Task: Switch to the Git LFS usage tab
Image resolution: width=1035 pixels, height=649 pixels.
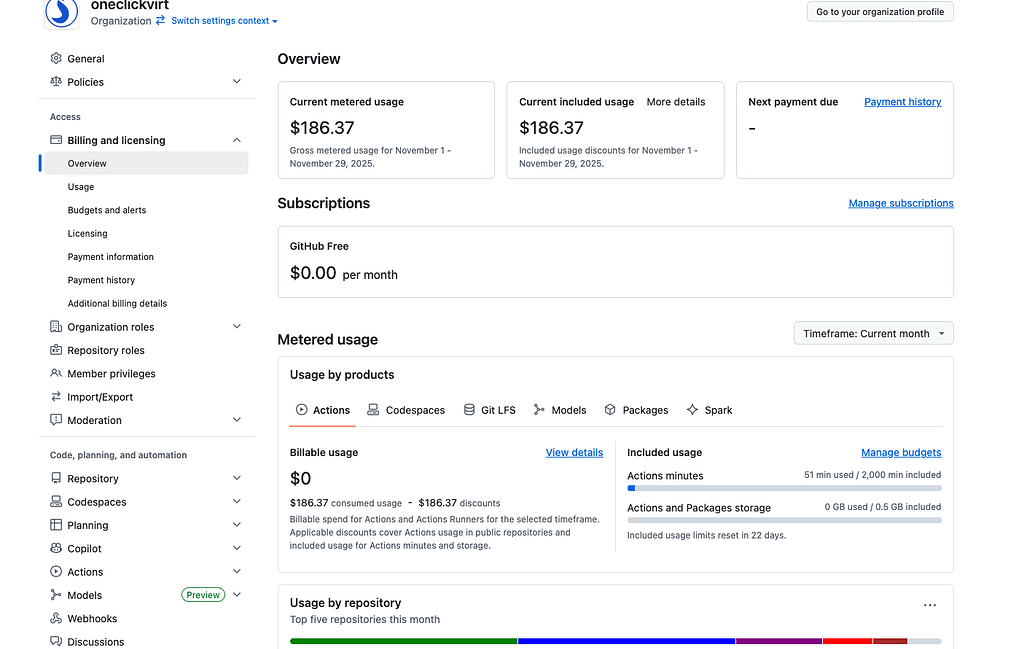Action: (x=489, y=410)
